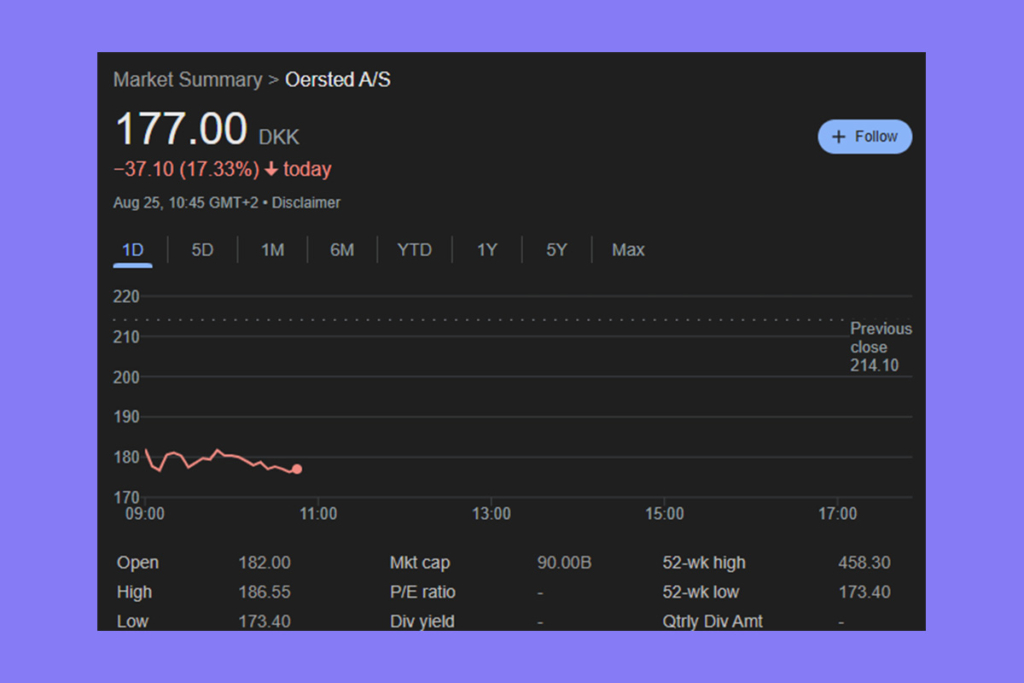Screen dimensions: 1024x683
Task: Click the price line on the chart
Action: [220, 460]
